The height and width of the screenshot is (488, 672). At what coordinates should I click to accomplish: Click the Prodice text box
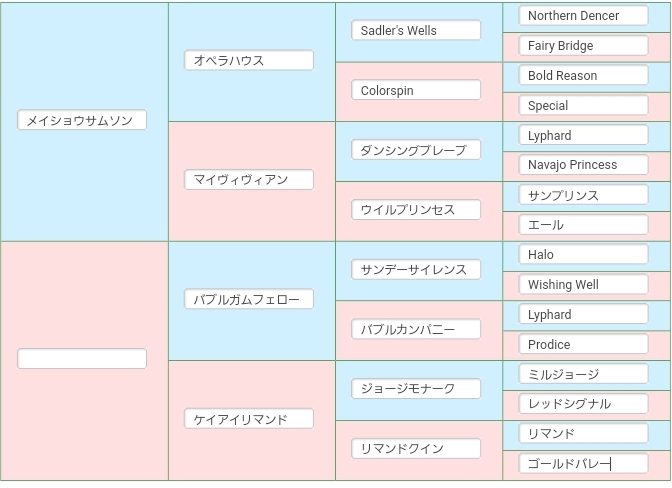[x=584, y=344]
